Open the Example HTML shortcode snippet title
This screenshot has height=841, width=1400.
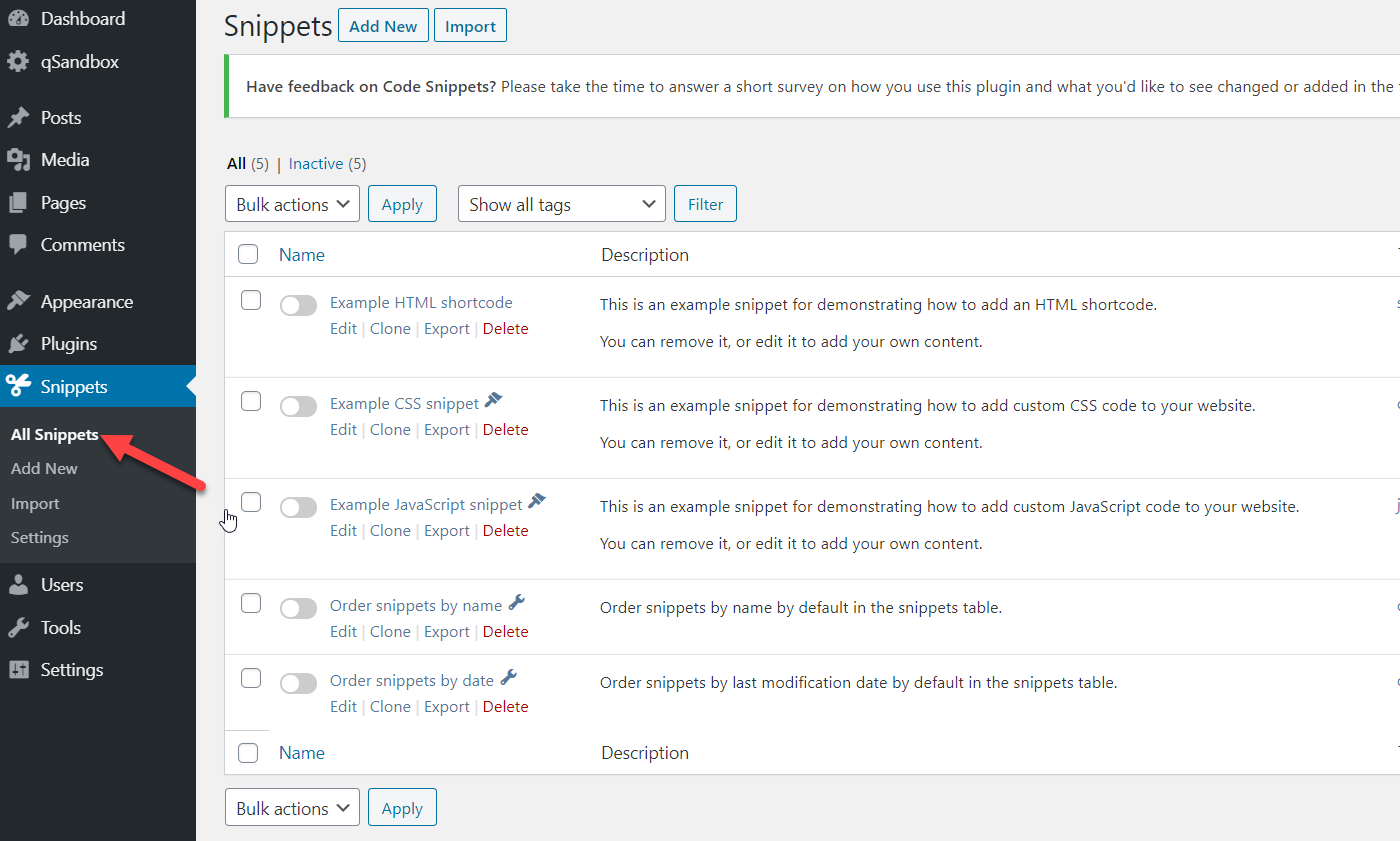point(421,303)
